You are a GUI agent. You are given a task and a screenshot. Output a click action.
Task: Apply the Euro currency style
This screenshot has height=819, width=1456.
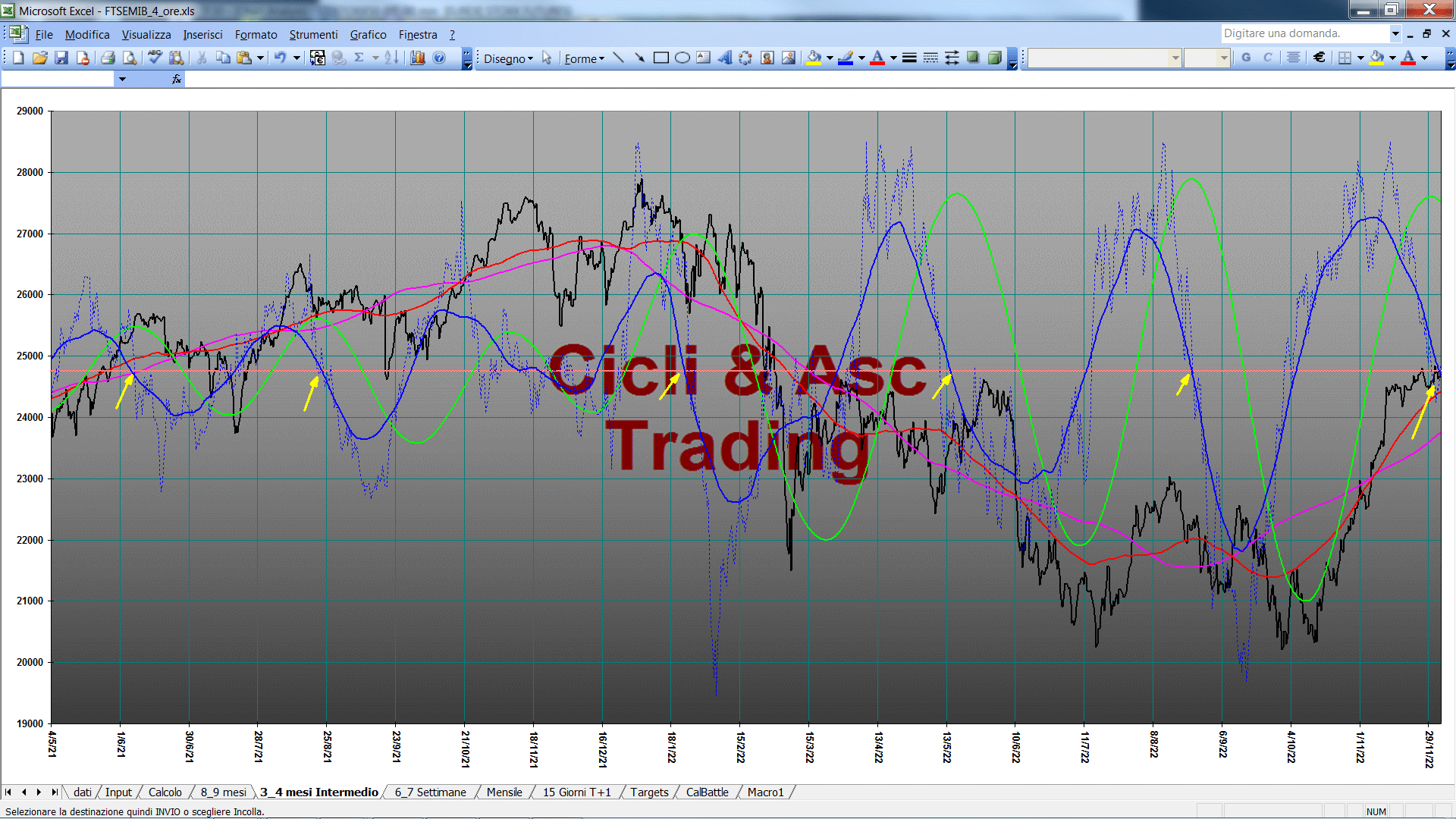pos(1319,58)
